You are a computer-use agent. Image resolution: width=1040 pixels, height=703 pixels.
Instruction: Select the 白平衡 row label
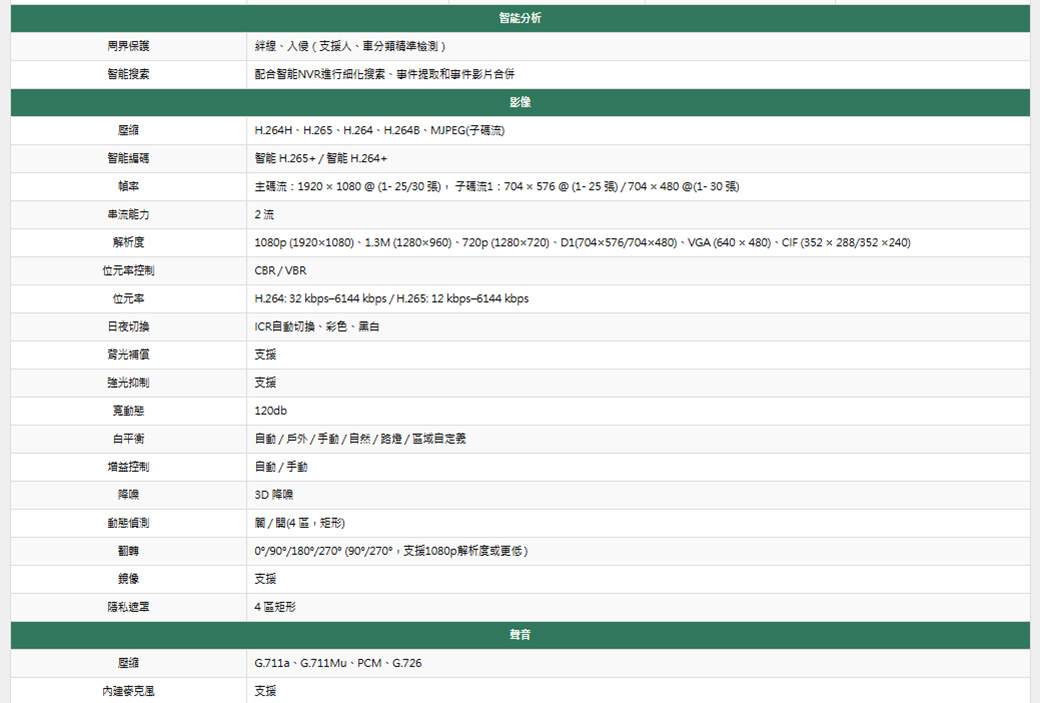(x=129, y=439)
